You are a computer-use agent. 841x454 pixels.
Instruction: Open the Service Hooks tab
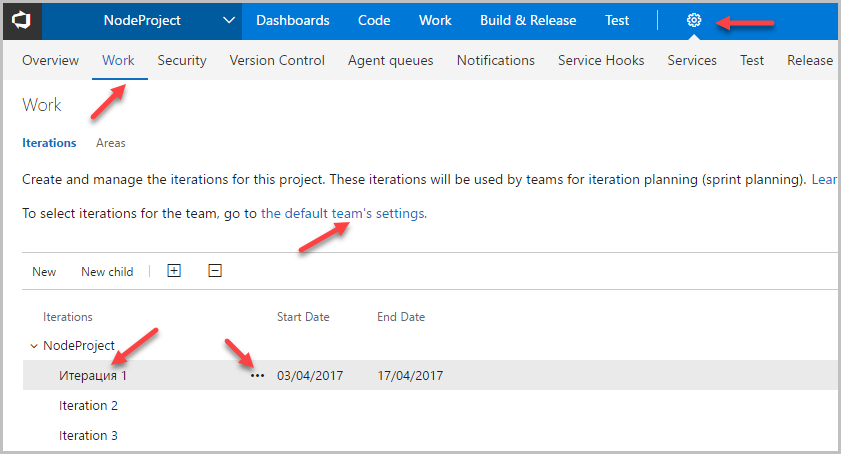tap(601, 60)
